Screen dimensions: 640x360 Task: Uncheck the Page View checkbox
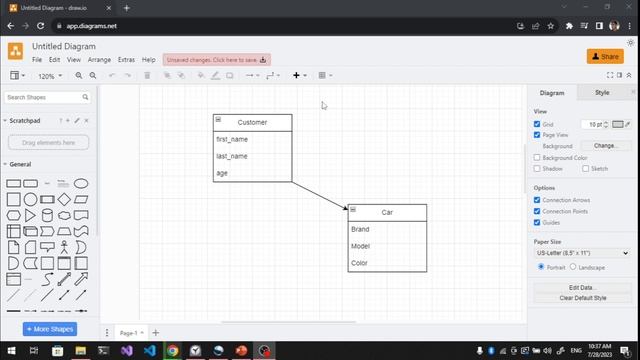[537, 135]
